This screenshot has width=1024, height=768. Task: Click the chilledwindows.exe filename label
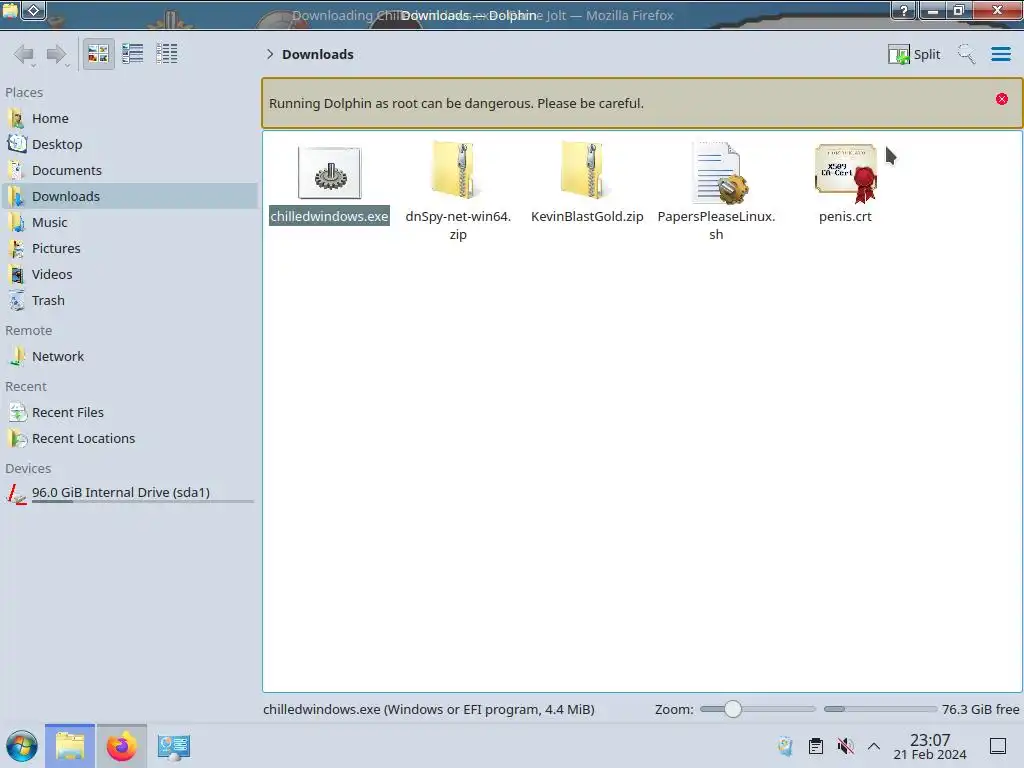click(x=330, y=216)
